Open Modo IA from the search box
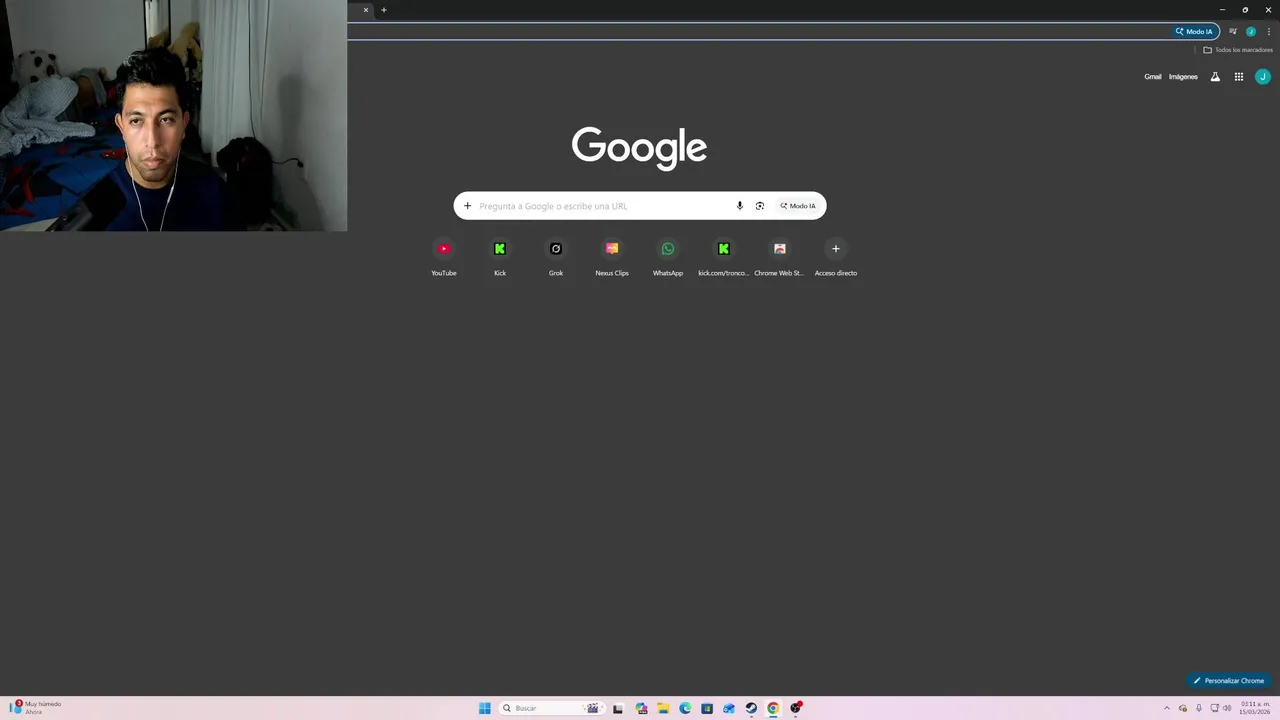 coord(798,206)
